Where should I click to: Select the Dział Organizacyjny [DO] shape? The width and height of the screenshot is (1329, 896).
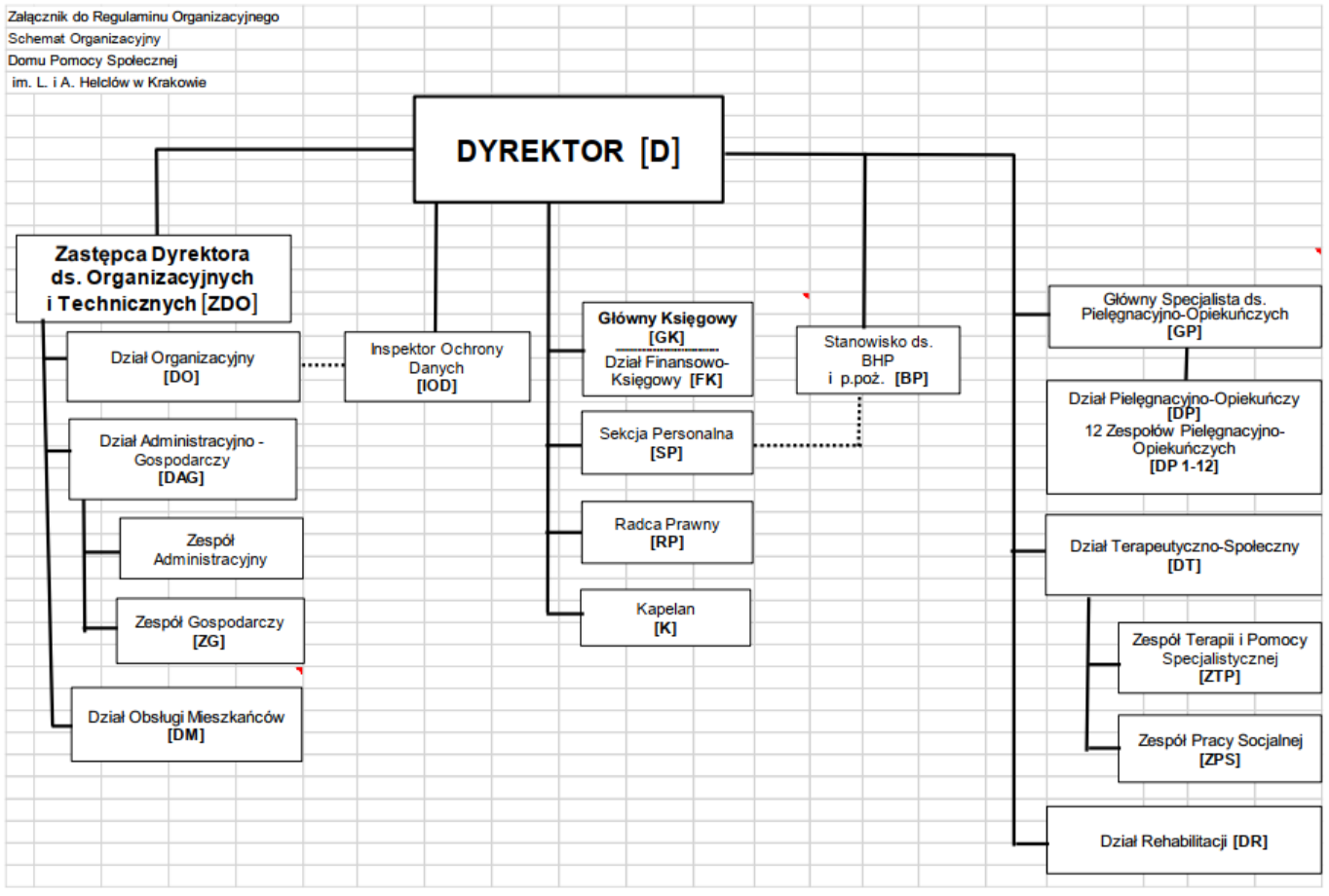click(x=183, y=367)
